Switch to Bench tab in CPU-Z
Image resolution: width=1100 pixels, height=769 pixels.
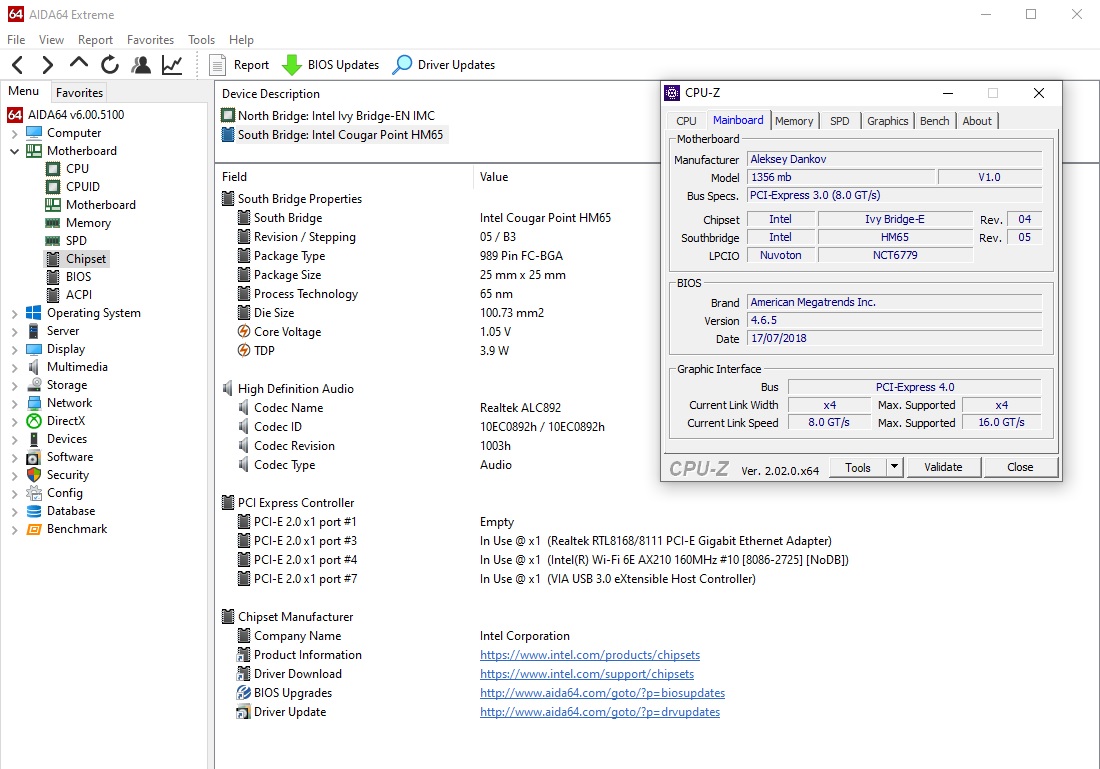(x=934, y=121)
